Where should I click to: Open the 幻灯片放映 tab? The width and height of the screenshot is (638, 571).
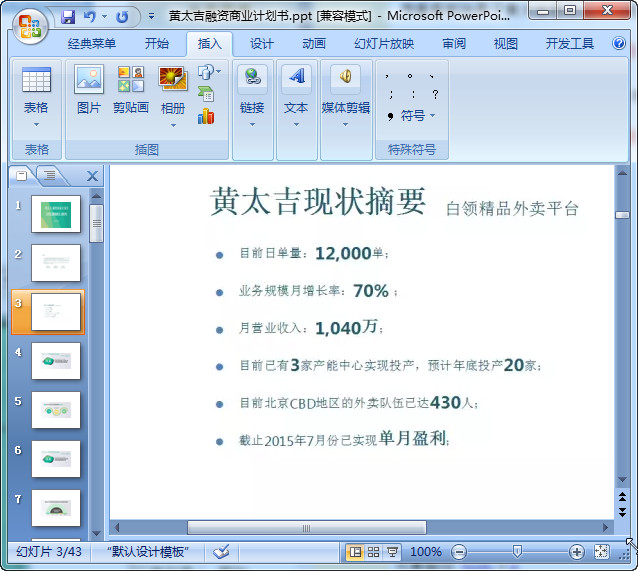pyautogui.click(x=384, y=44)
